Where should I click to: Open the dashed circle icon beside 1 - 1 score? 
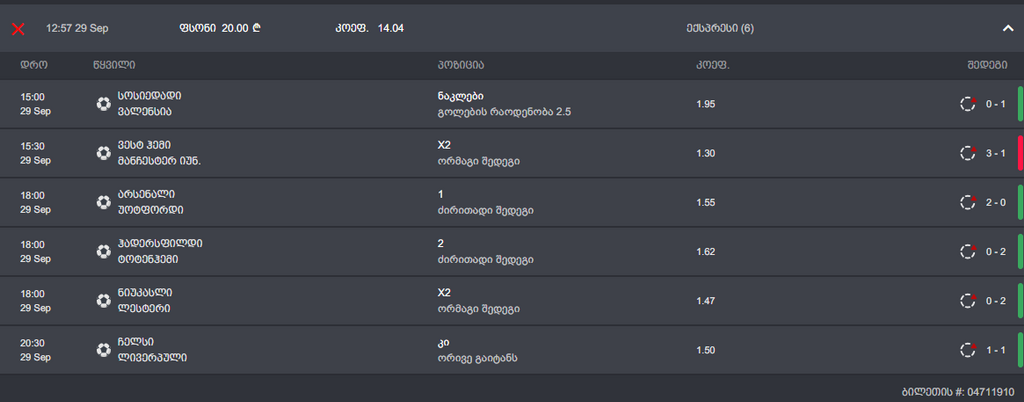click(x=967, y=349)
